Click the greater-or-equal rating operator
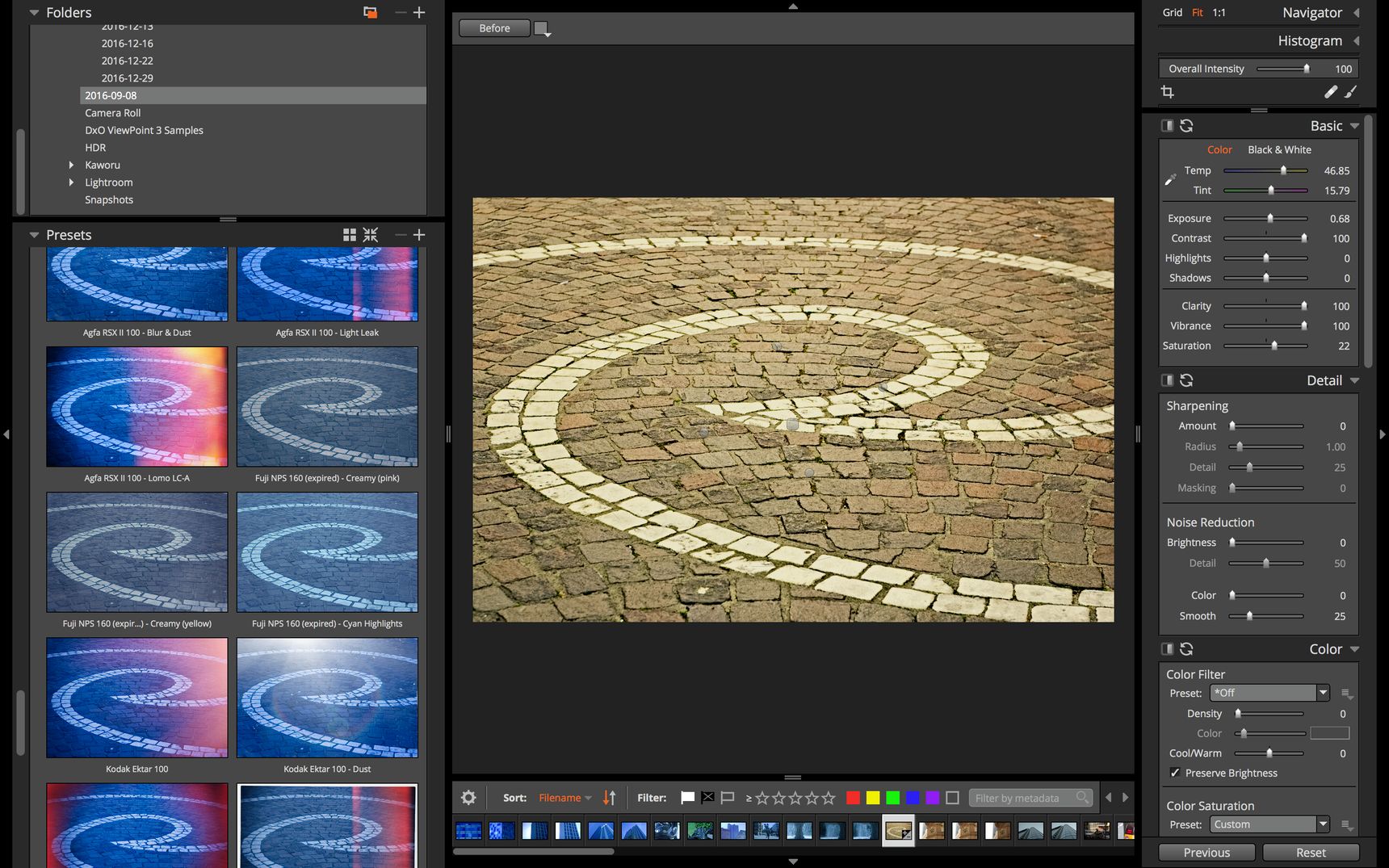The image size is (1389, 868). 749,799
